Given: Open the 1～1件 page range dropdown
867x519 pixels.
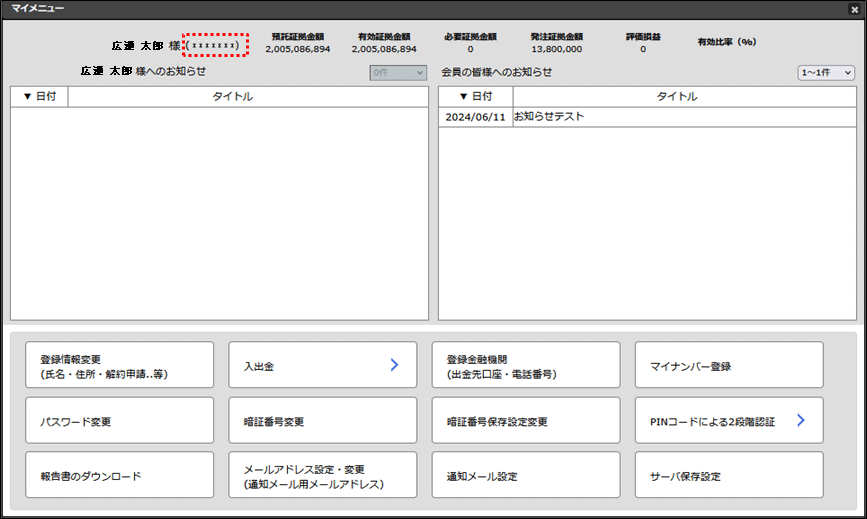Looking at the screenshot, I should coord(826,73).
